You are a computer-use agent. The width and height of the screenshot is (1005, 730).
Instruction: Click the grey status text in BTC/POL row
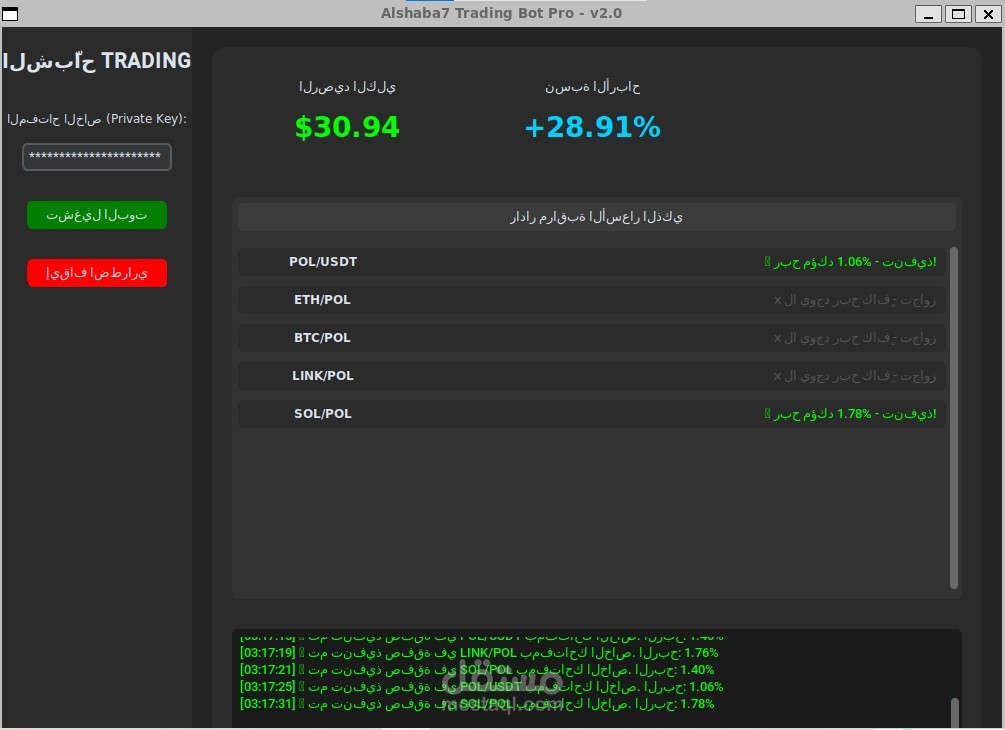pos(854,338)
